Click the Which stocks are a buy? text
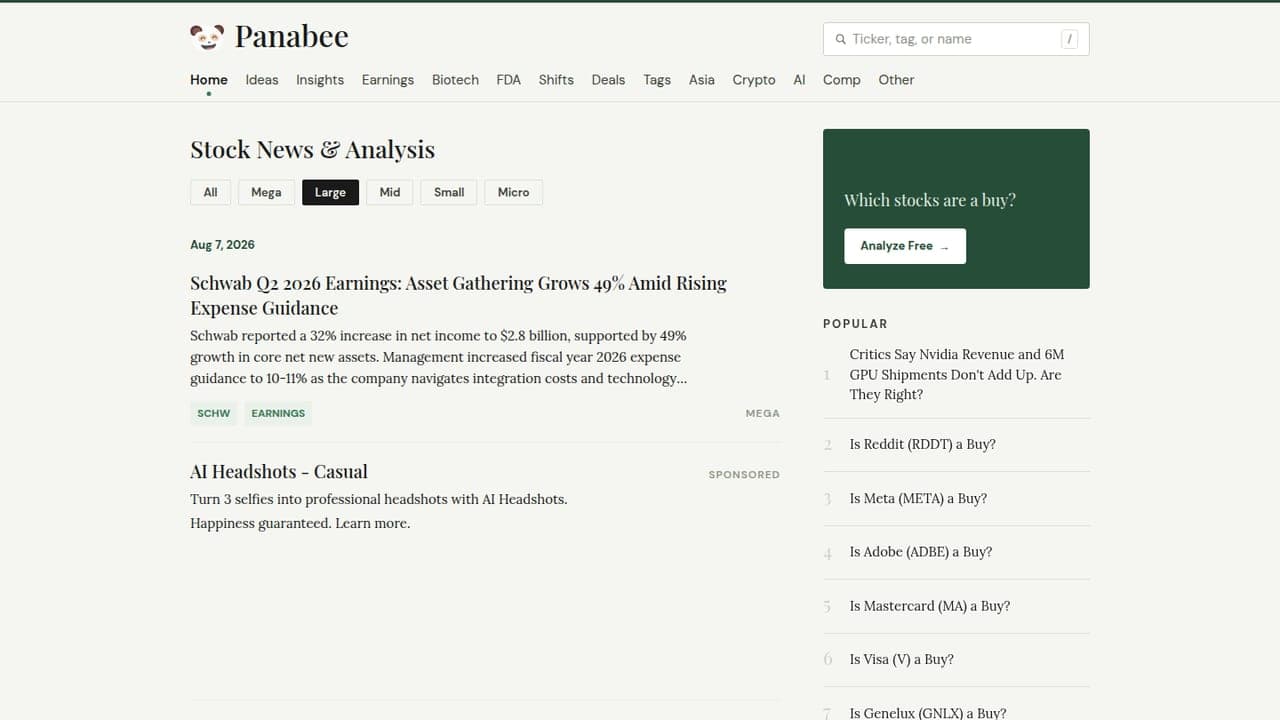Image resolution: width=1280 pixels, height=720 pixels. click(930, 200)
